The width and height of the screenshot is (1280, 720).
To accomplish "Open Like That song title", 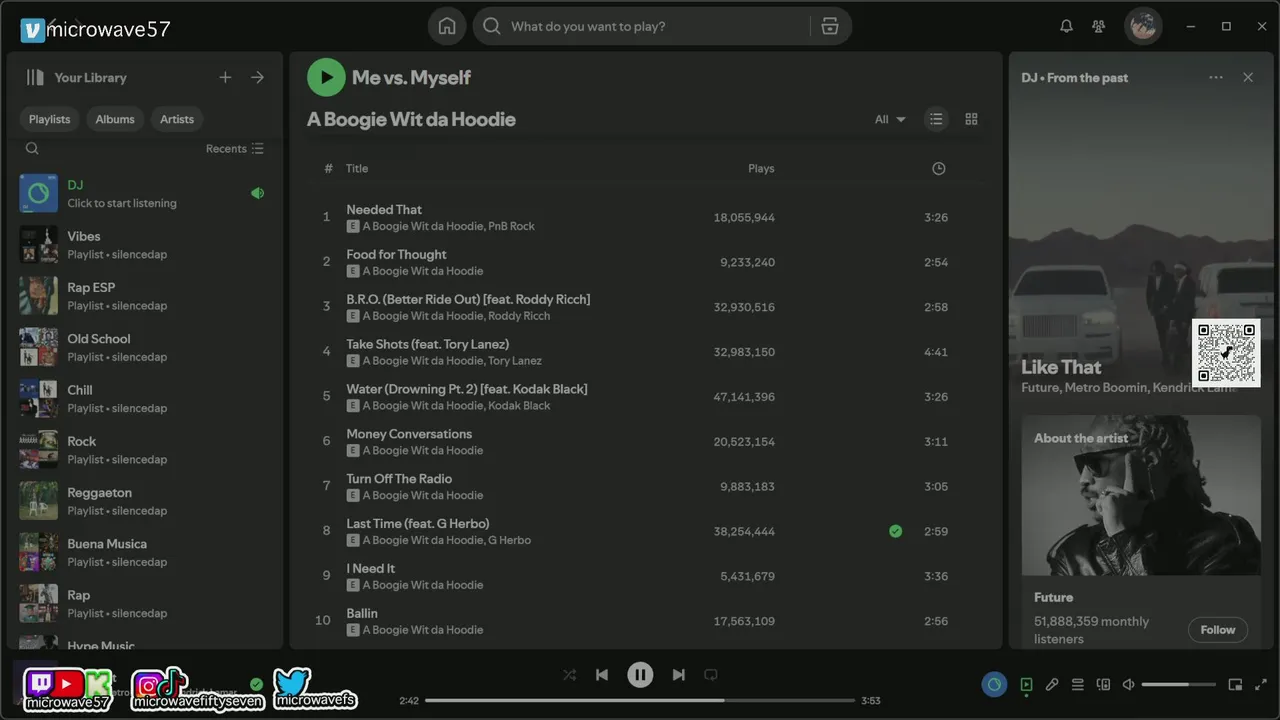I will coord(1061,367).
